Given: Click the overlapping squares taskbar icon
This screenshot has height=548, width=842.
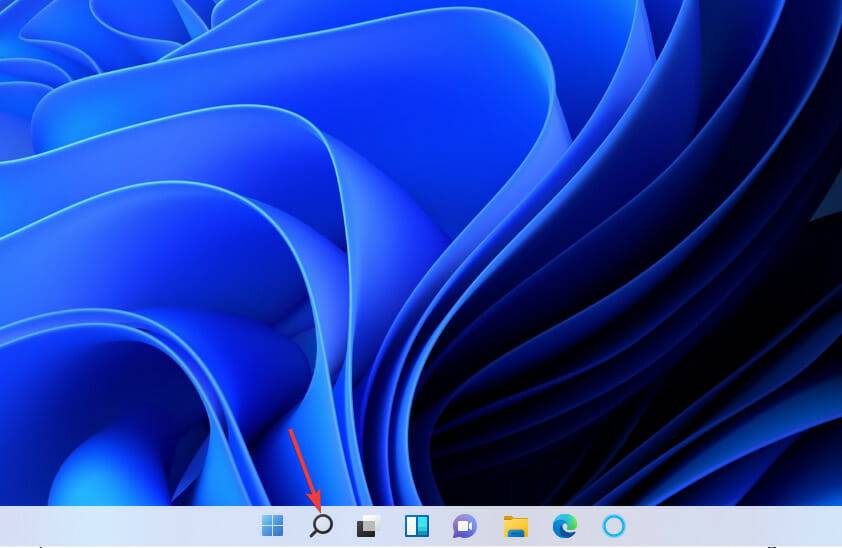Looking at the screenshot, I should 369,526.
